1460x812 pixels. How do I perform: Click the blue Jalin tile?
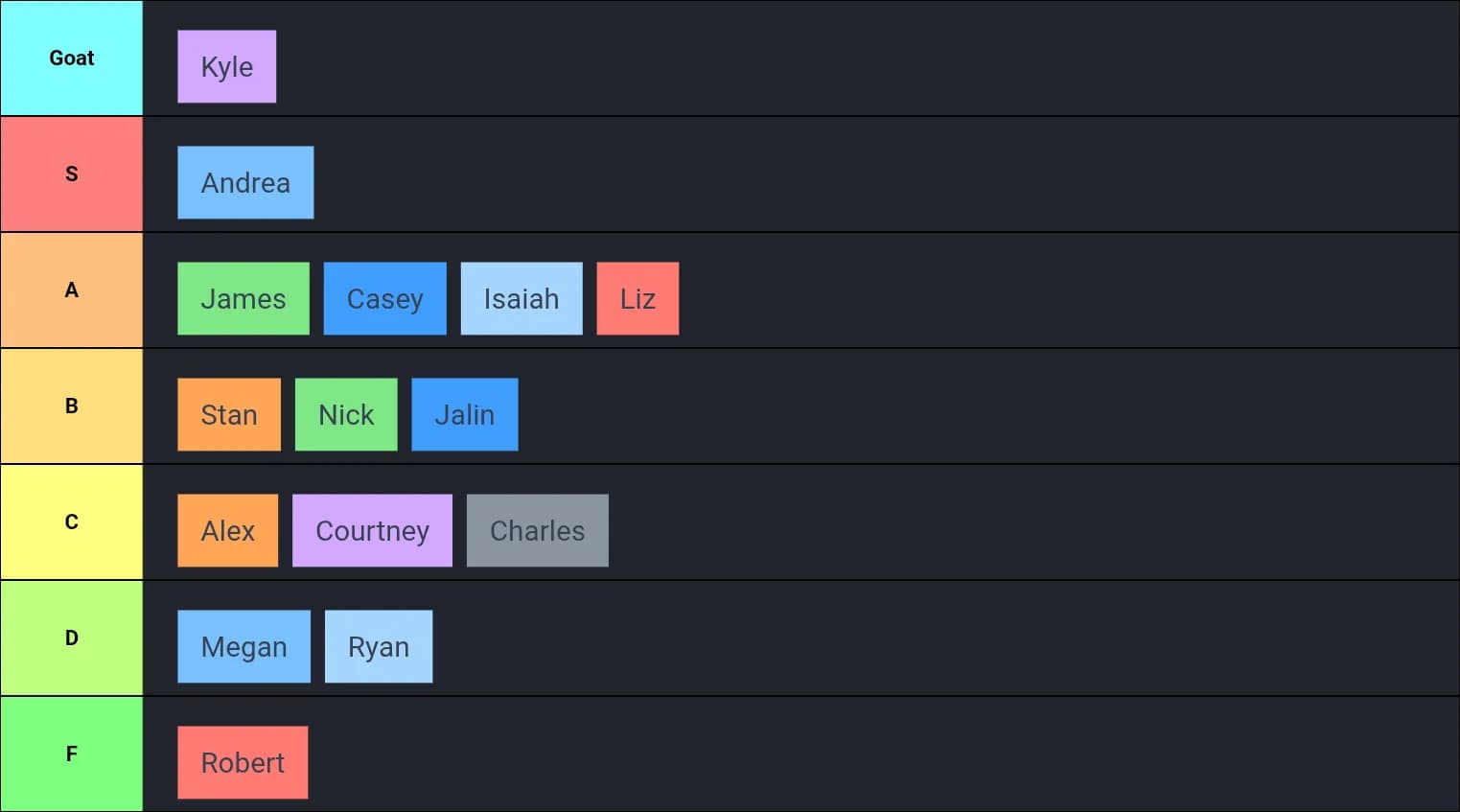pos(465,414)
